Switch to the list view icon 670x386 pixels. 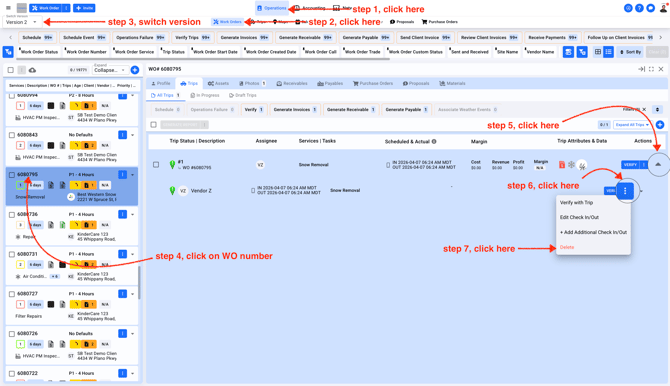coord(608,52)
